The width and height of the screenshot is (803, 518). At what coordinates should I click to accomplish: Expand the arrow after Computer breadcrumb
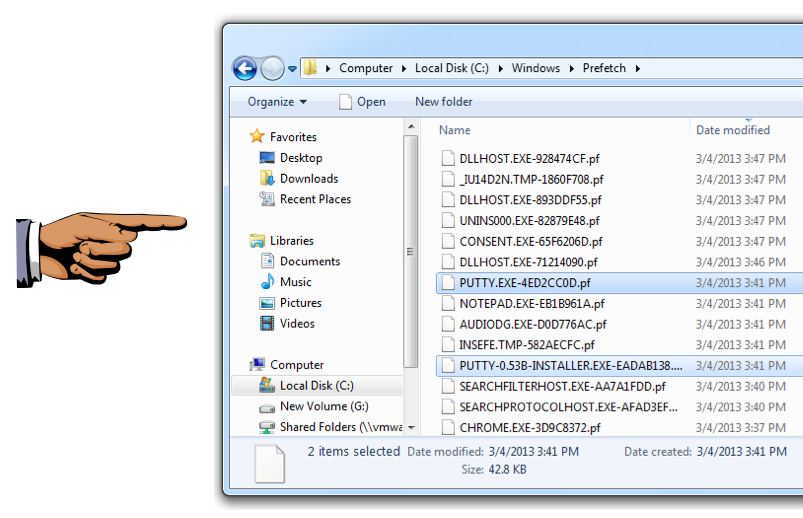(404, 69)
